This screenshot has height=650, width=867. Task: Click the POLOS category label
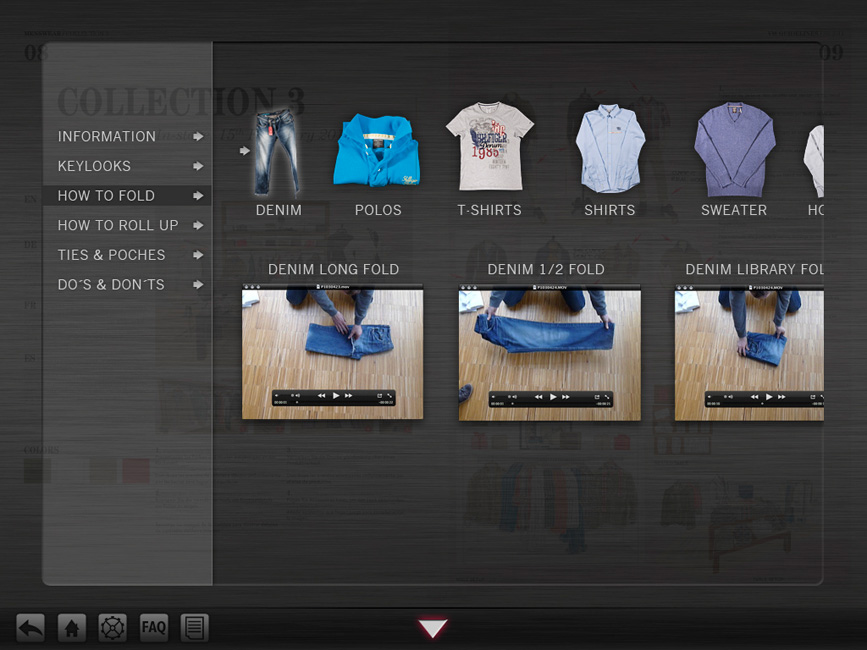tap(378, 210)
